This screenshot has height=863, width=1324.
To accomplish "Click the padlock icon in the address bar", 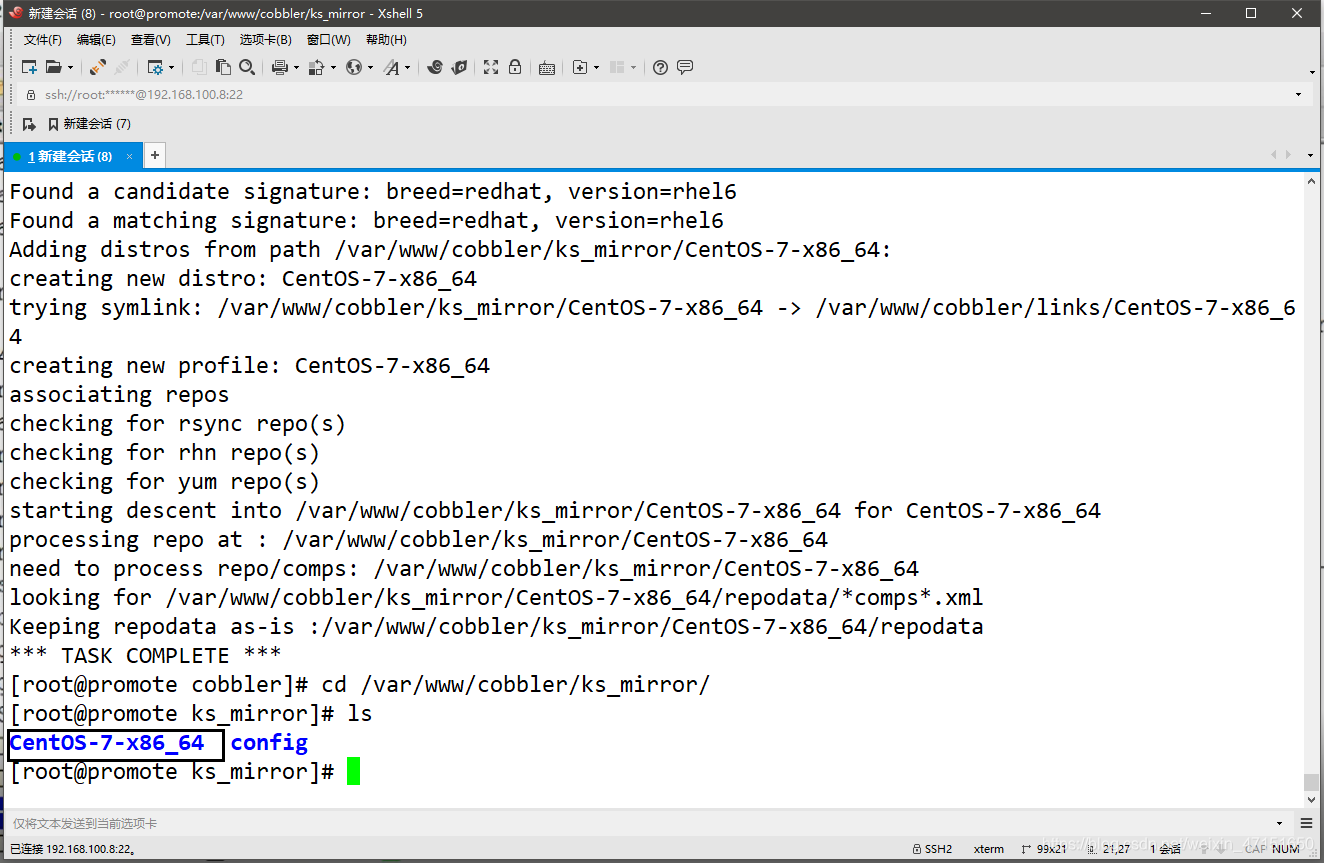I will pos(30,95).
